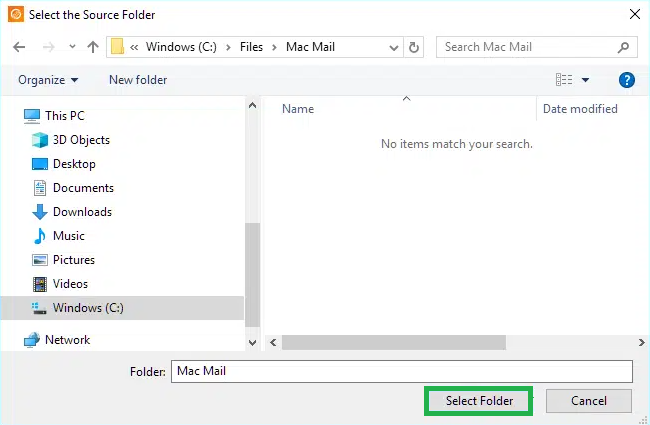Select This PC in navigation pane

pos(65,116)
